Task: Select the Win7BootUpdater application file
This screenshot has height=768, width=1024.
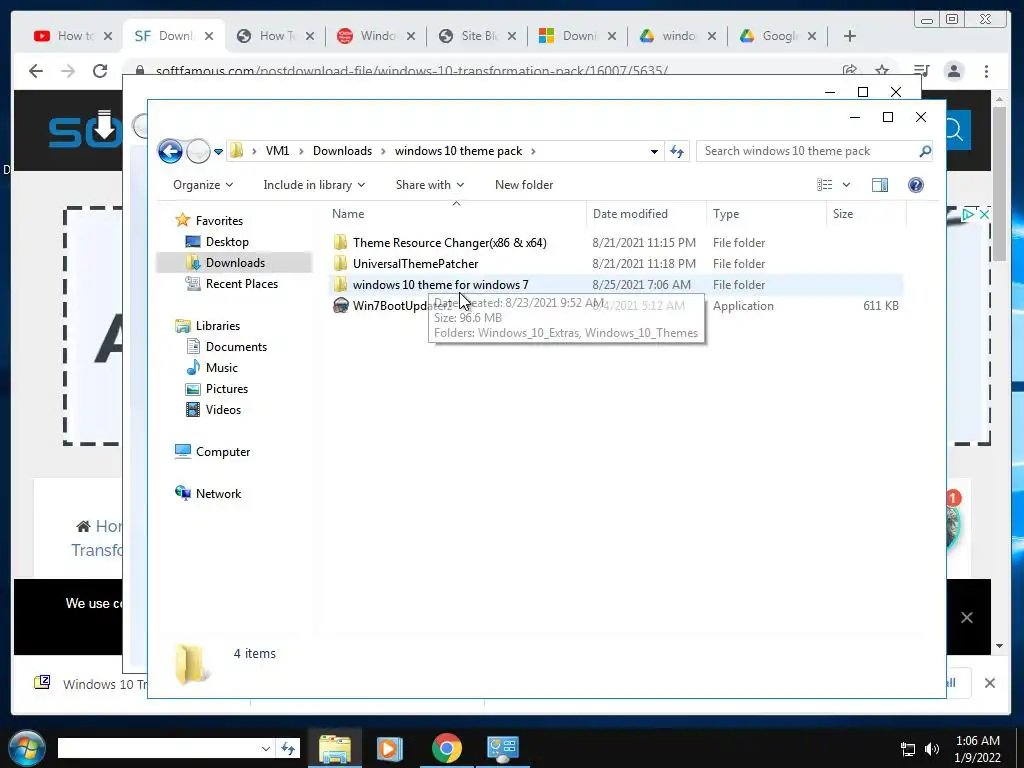Action: point(616,306)
